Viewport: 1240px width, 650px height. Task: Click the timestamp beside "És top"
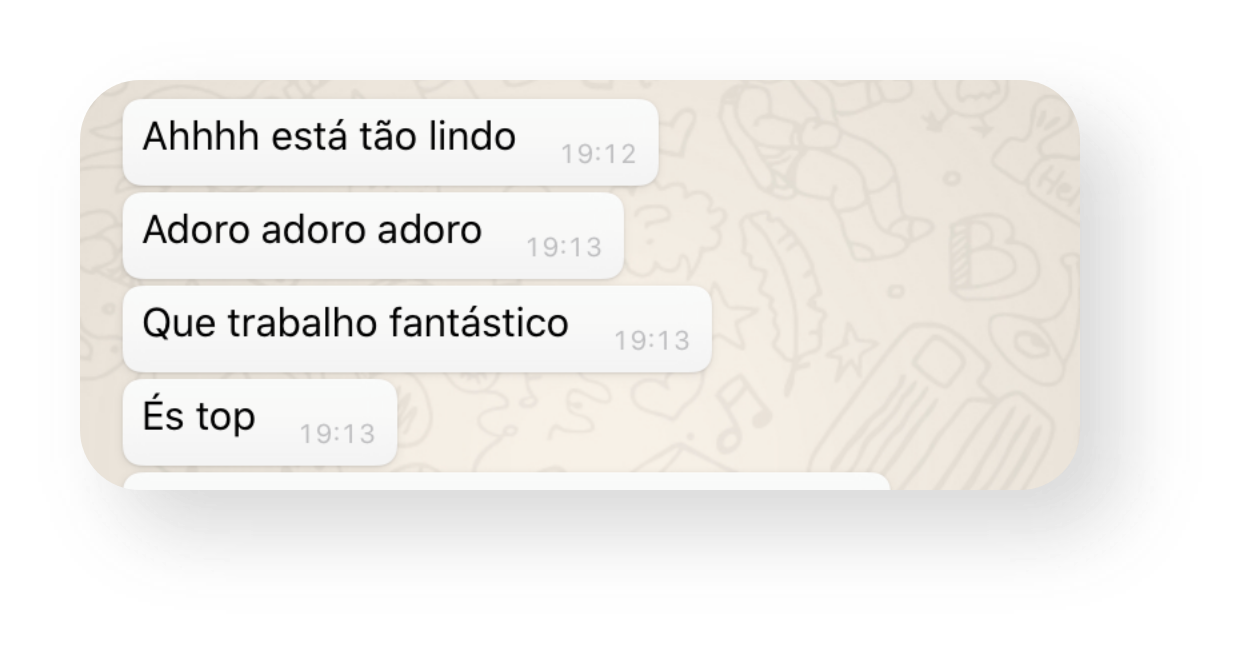(x=337, y=434)
